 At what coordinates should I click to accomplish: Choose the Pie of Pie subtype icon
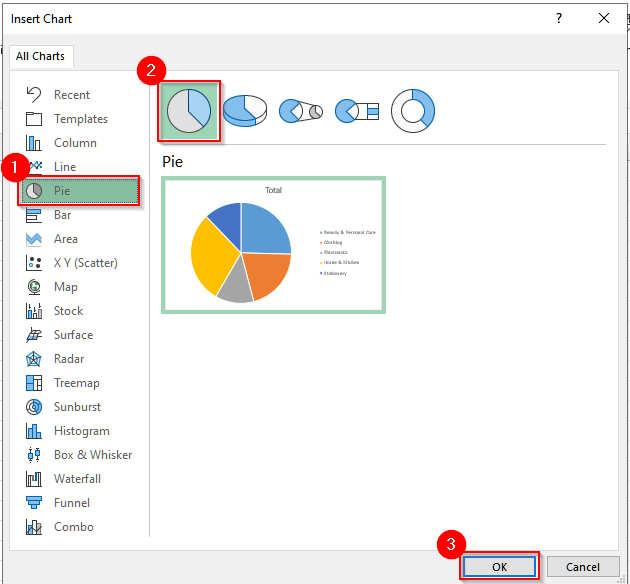point(300,110)
